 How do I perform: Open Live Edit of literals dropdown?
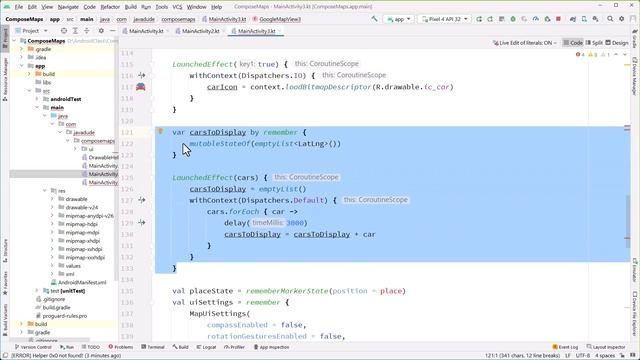(x=524, y=42)
